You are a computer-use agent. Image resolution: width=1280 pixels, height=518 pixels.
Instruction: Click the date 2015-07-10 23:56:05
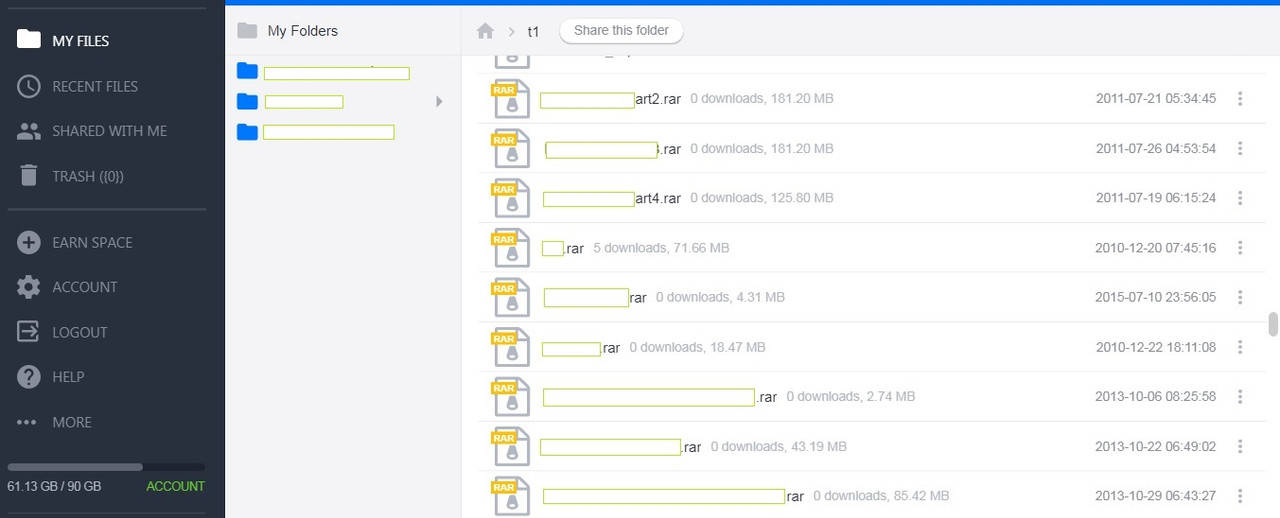click(x=1155, y=297)
